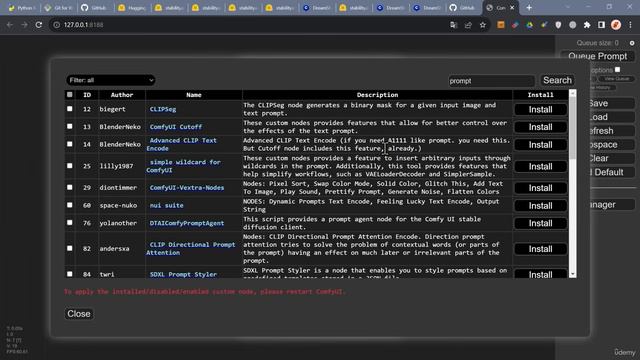The image size is (640, 360).
Task: Check the box for simple wildcard for ComfyUI
Action: pyautogui.click(x=70, y=166)
